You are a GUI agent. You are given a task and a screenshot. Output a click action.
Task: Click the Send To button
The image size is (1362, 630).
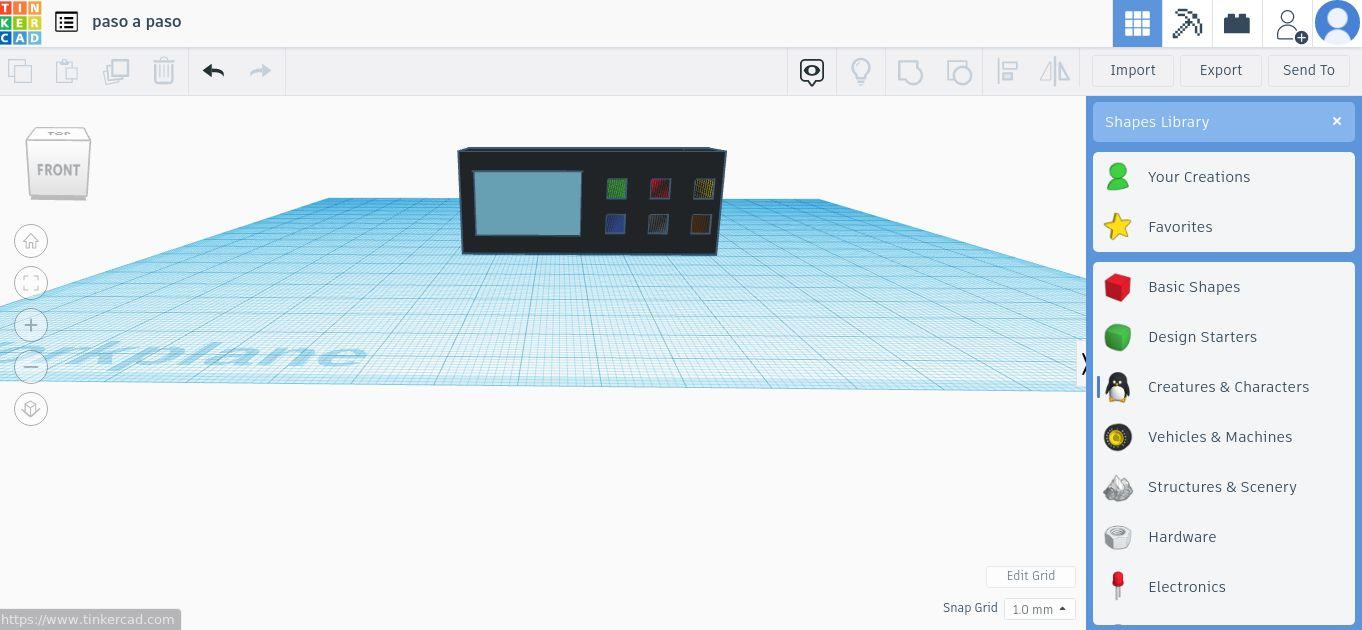pyautogui.click(x=1309, y=70)
